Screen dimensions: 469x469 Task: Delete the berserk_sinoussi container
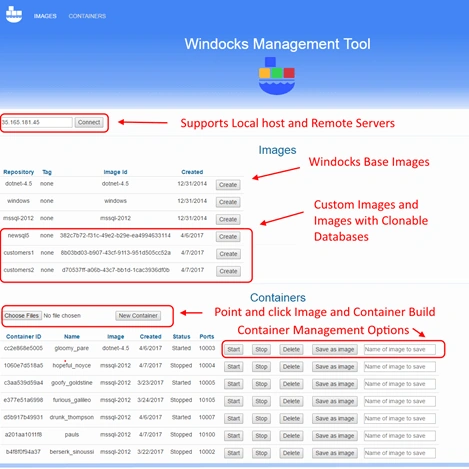click(x=291, y=453)
